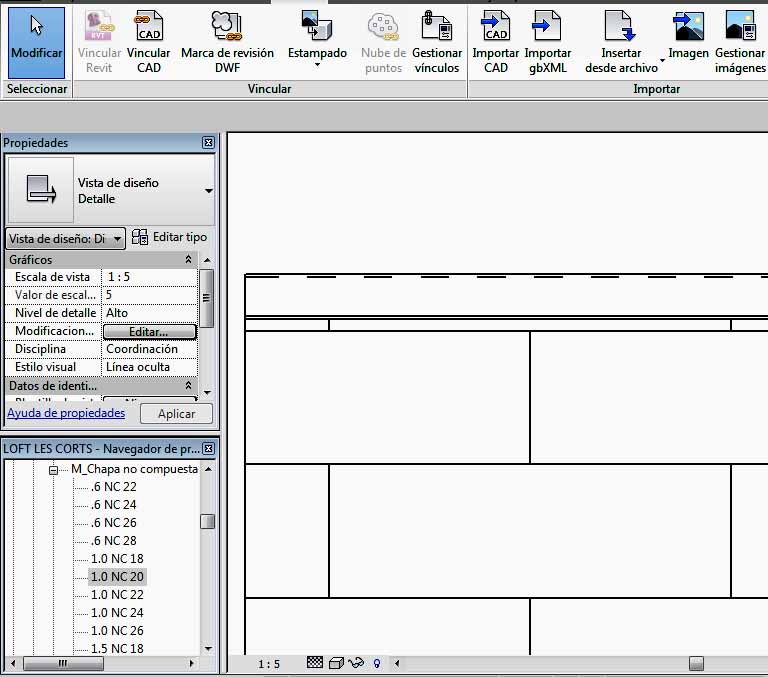Toggle the reveal hidden elements lightbulb
The image size is (768, 677).
(x=377, y=663)
